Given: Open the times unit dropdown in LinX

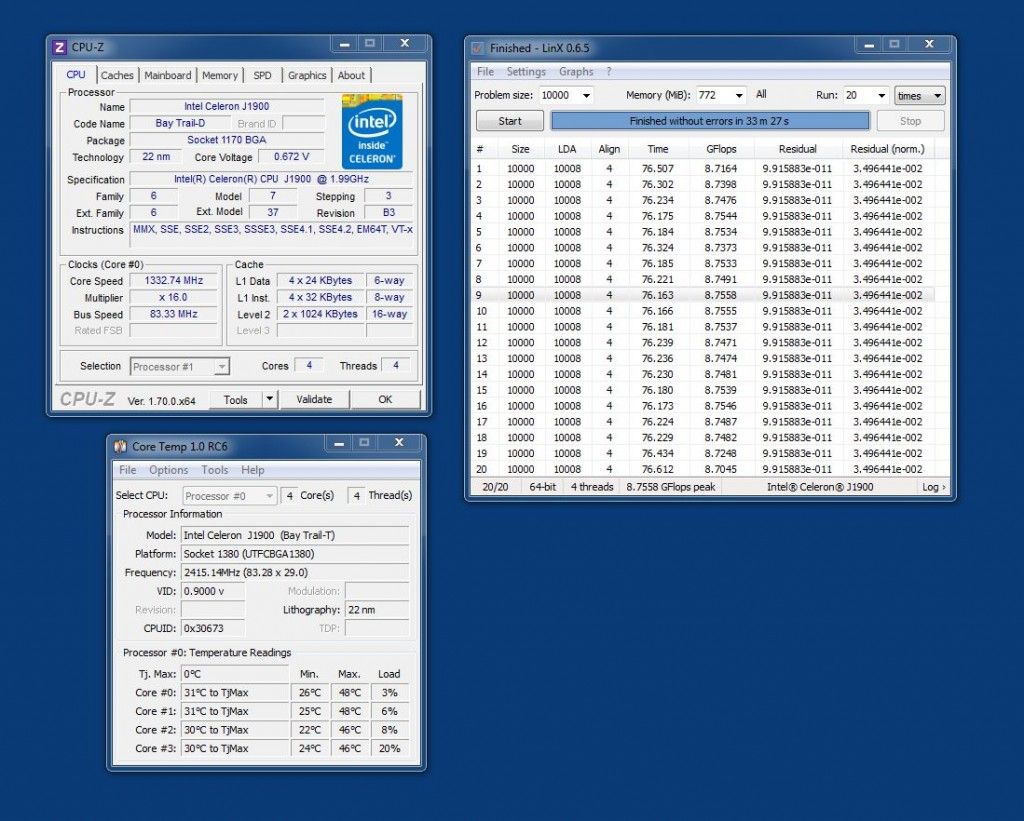Looking at the screenshot, I should coord(920,95).
